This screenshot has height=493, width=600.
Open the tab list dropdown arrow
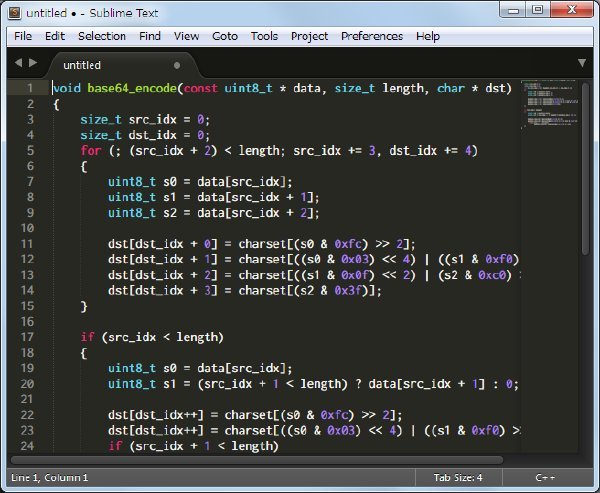(583, 63)
